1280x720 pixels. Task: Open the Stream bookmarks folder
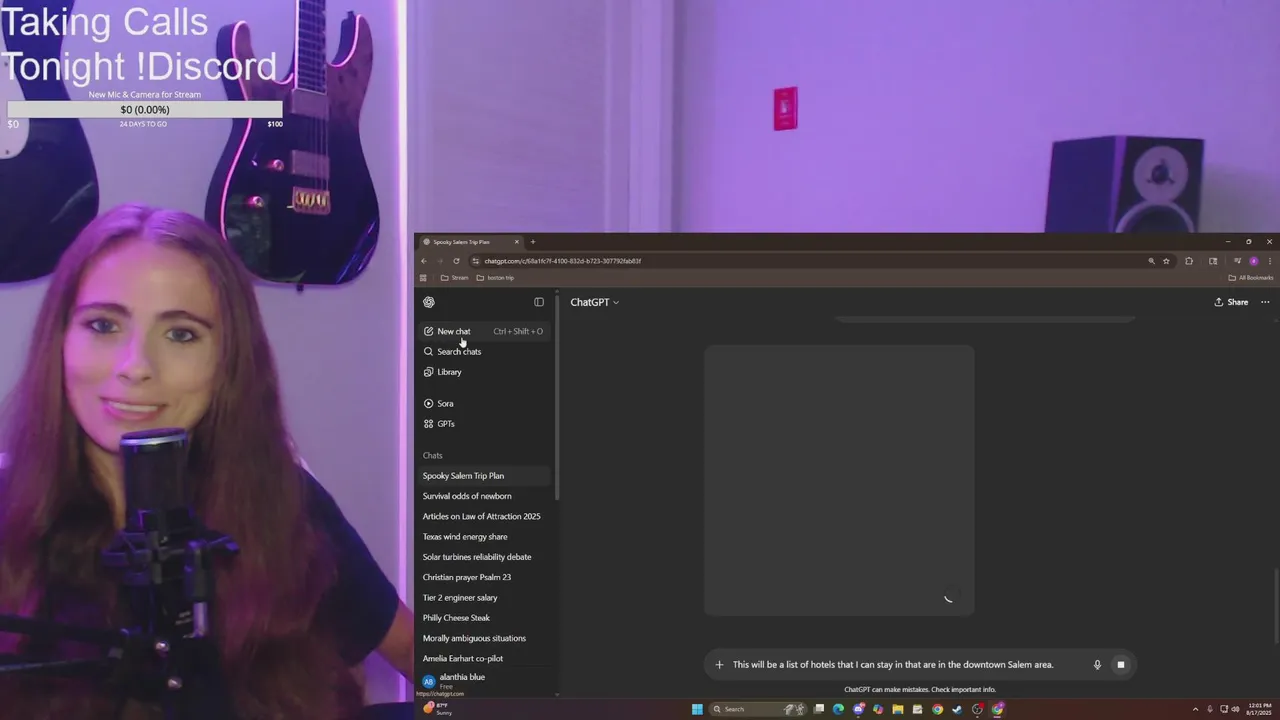[454, 278]
